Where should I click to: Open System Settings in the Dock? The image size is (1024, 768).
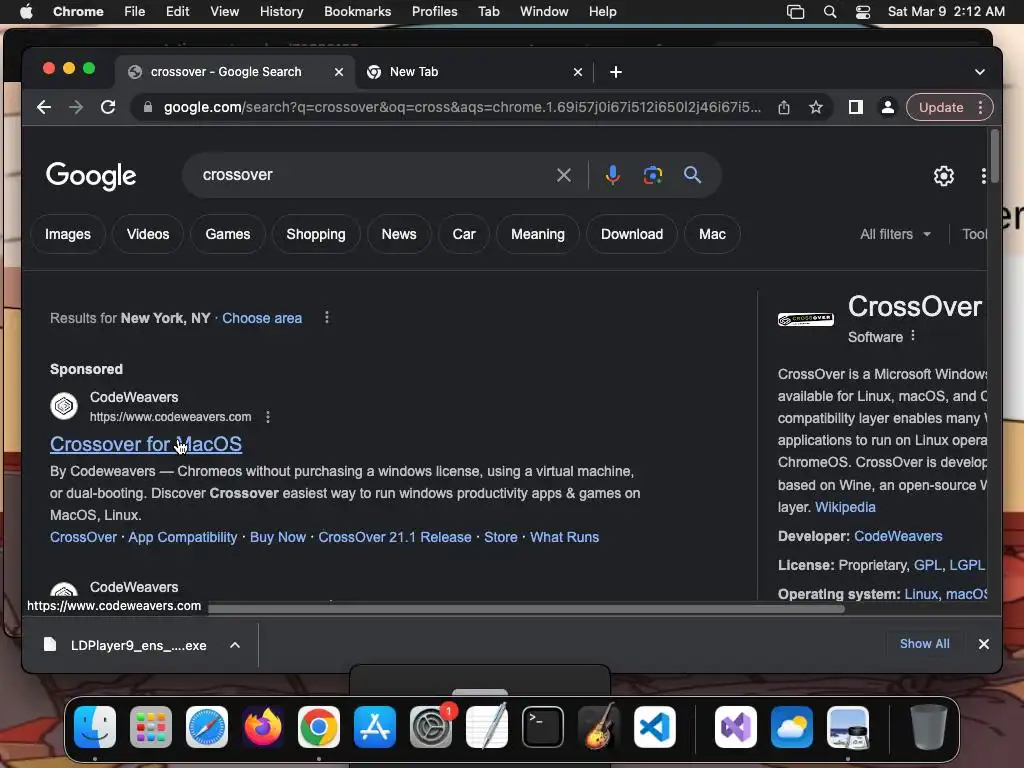(431, 727)
